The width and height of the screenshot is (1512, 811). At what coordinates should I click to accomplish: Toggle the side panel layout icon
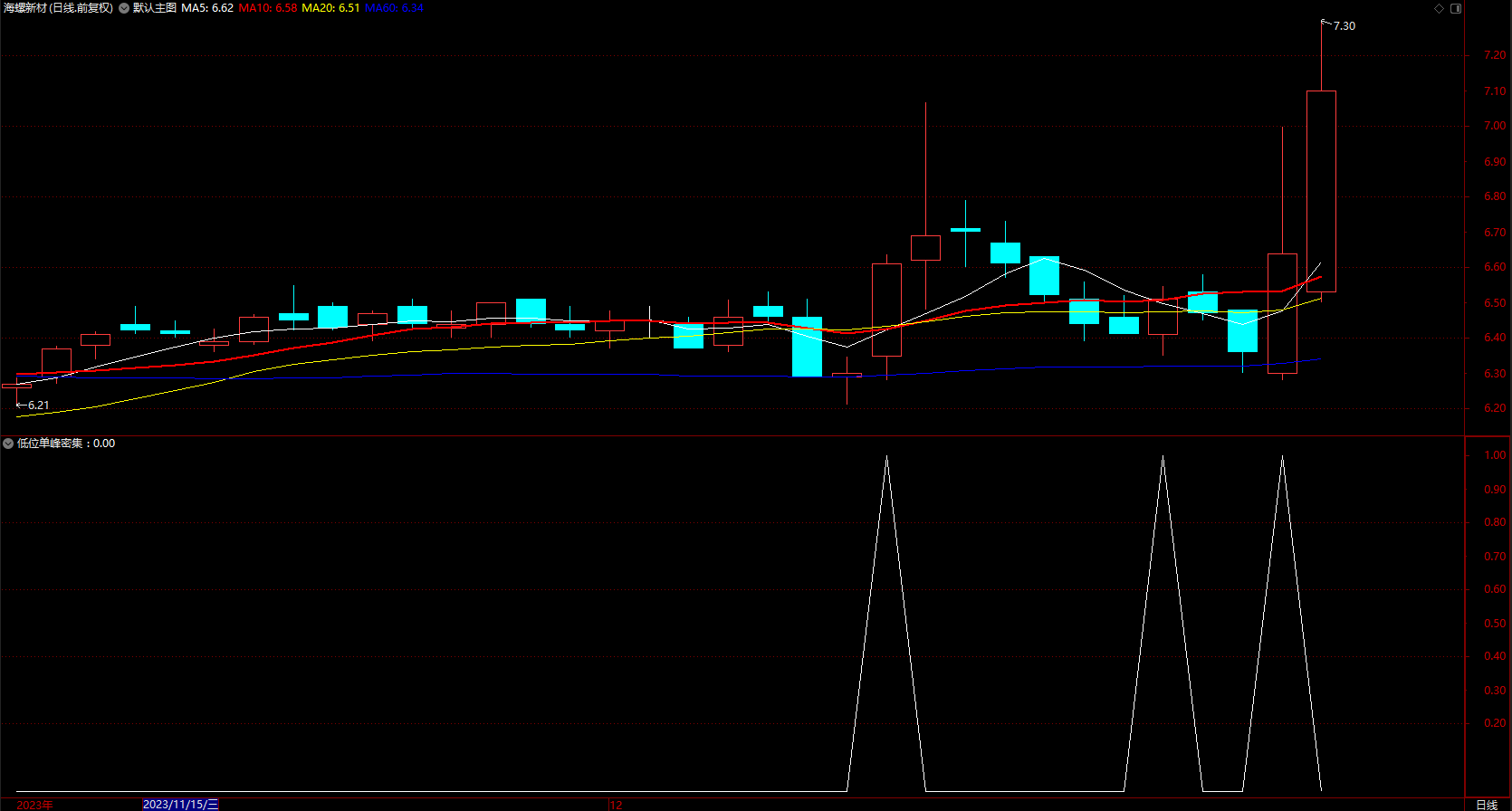[1456, 8]
